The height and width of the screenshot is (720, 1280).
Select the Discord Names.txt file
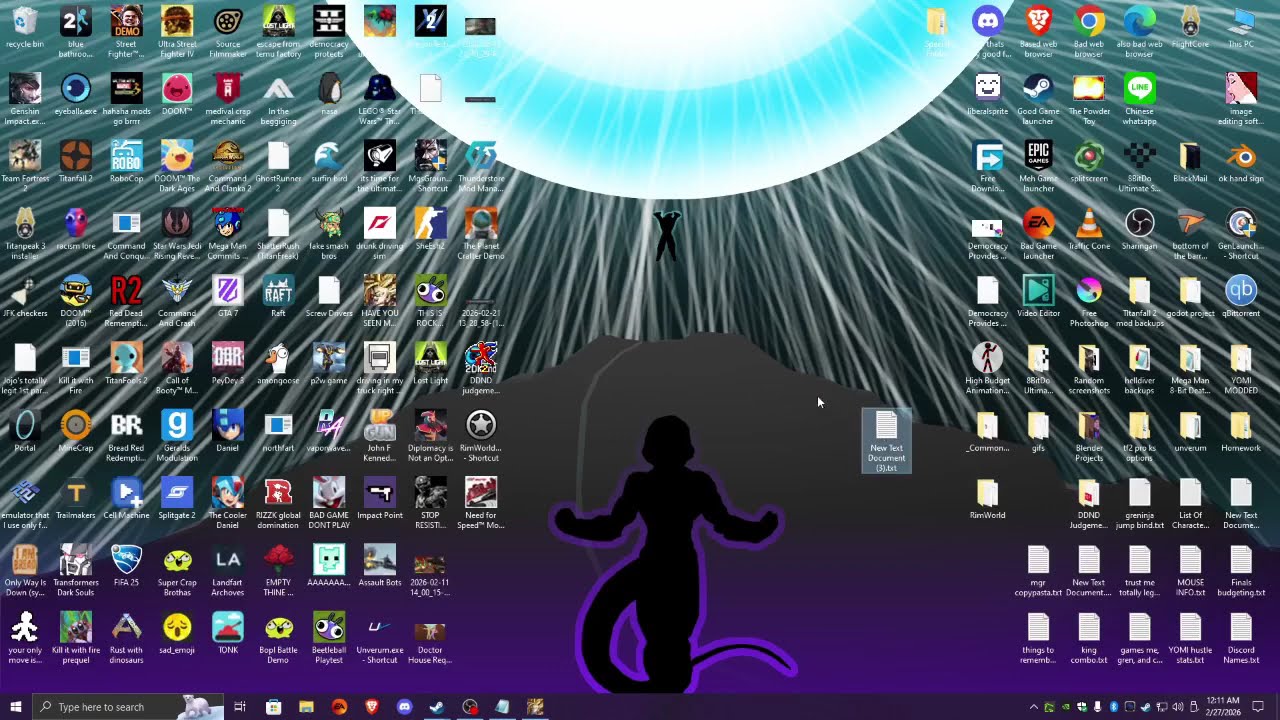[x=1241, y=639]
